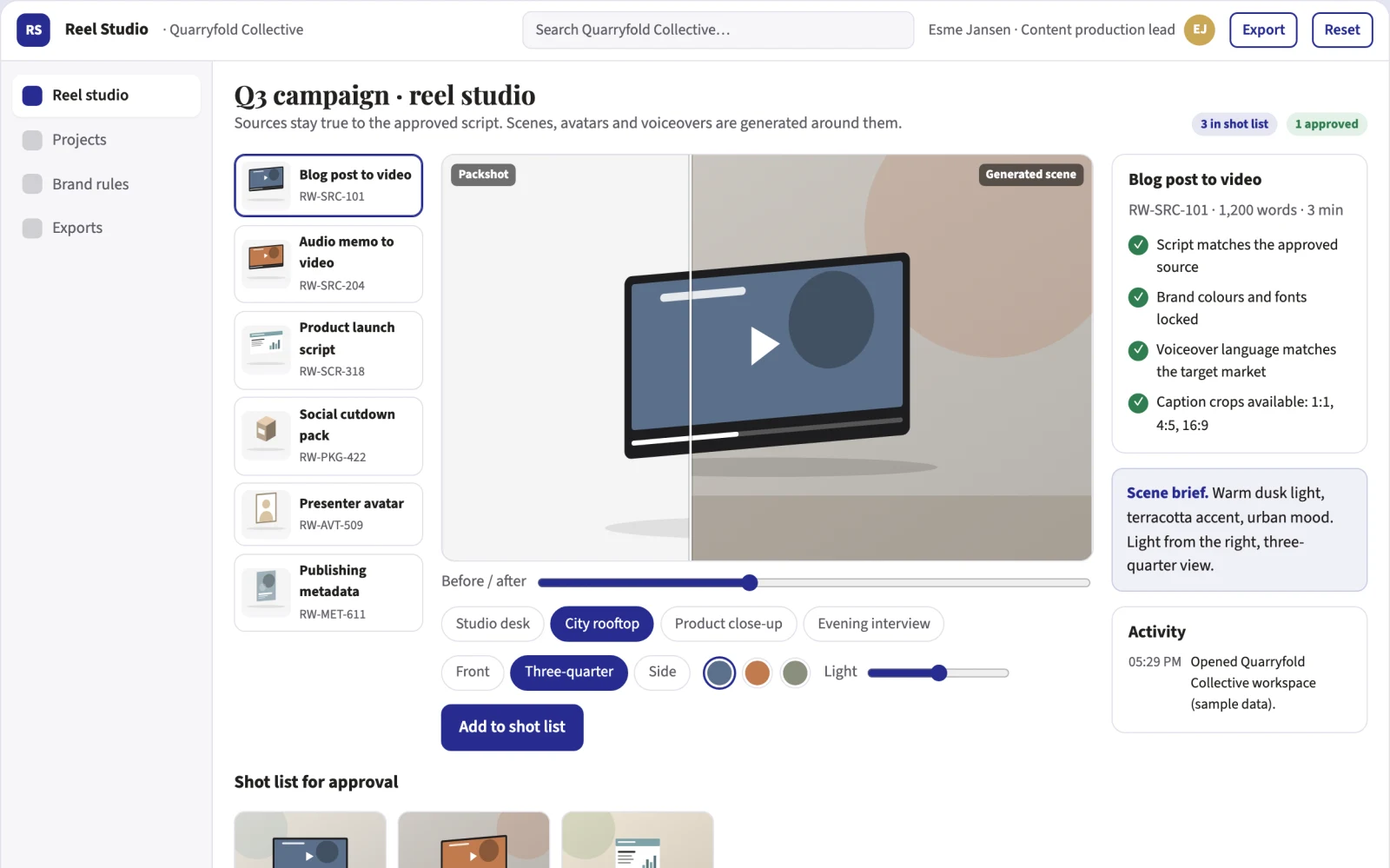Viewport: 1390px width, 868px height.
Task: Choose the Side camera angle
Action: pyautogui.click(x=662, y=673)
